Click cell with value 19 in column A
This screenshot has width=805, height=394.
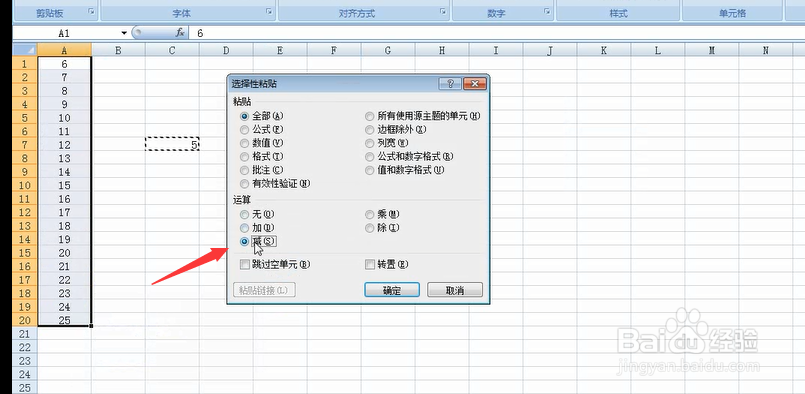pos(64,239)
